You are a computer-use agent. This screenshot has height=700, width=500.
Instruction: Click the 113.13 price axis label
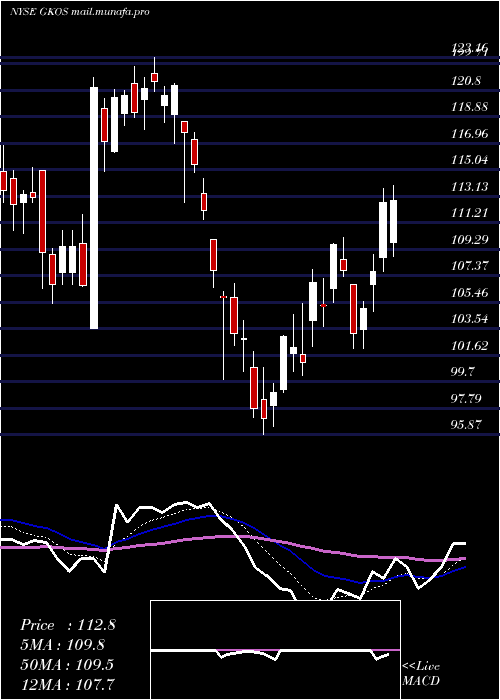pyautogui.click(x=469, y=187)
